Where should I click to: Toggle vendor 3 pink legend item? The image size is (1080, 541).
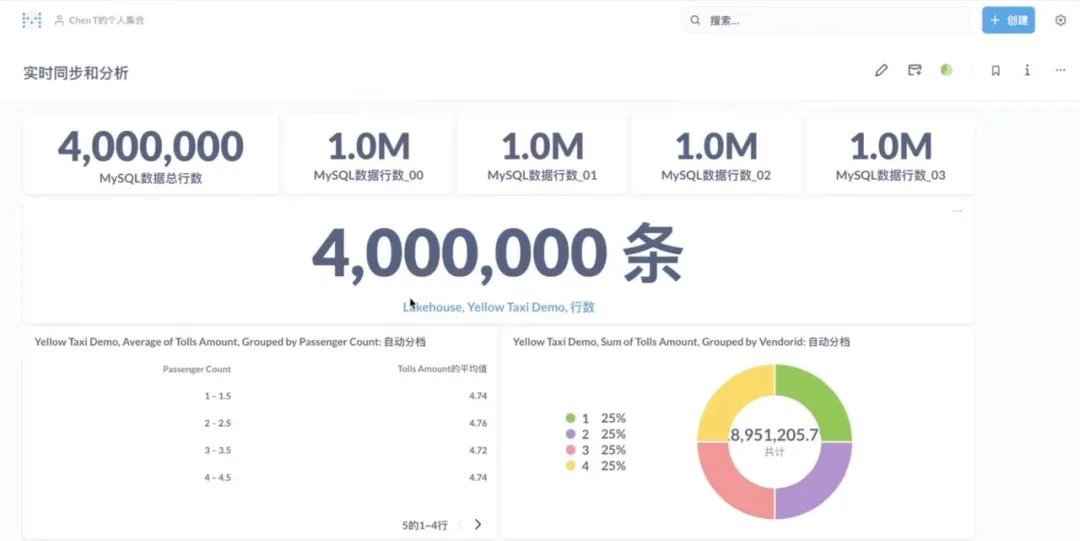point(595,450)
